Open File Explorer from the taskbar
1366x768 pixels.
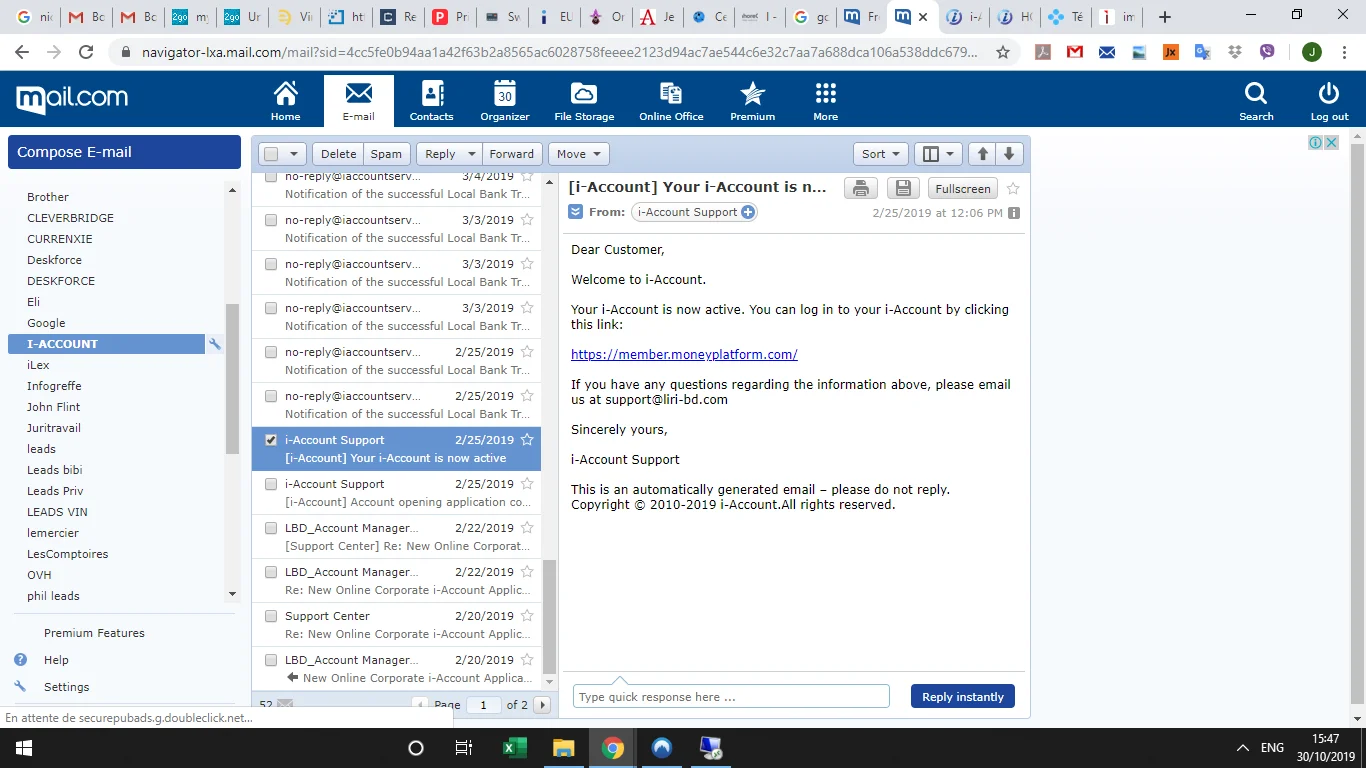563,748
